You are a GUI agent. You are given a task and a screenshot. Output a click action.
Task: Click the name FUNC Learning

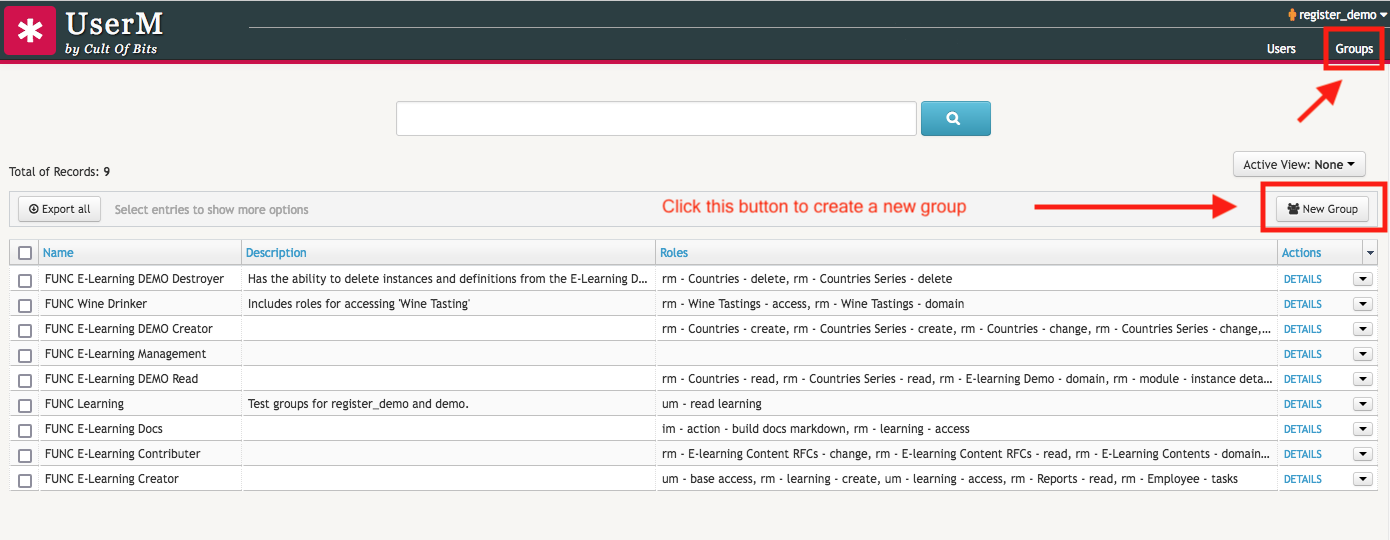click(85, 404)
